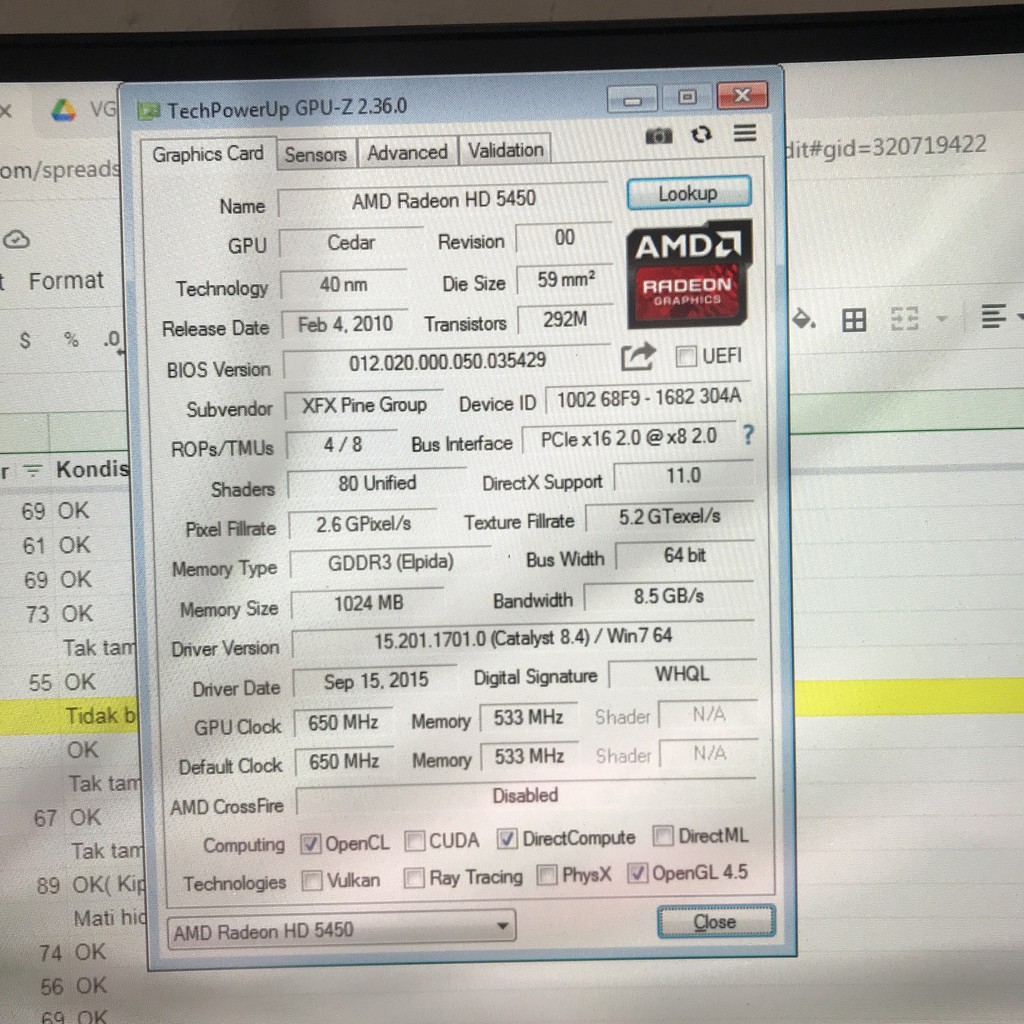This screenshot has height=1024, width=1024.
Task: Click the DirectX Support 11.0 field
Action: click(683, 476)
